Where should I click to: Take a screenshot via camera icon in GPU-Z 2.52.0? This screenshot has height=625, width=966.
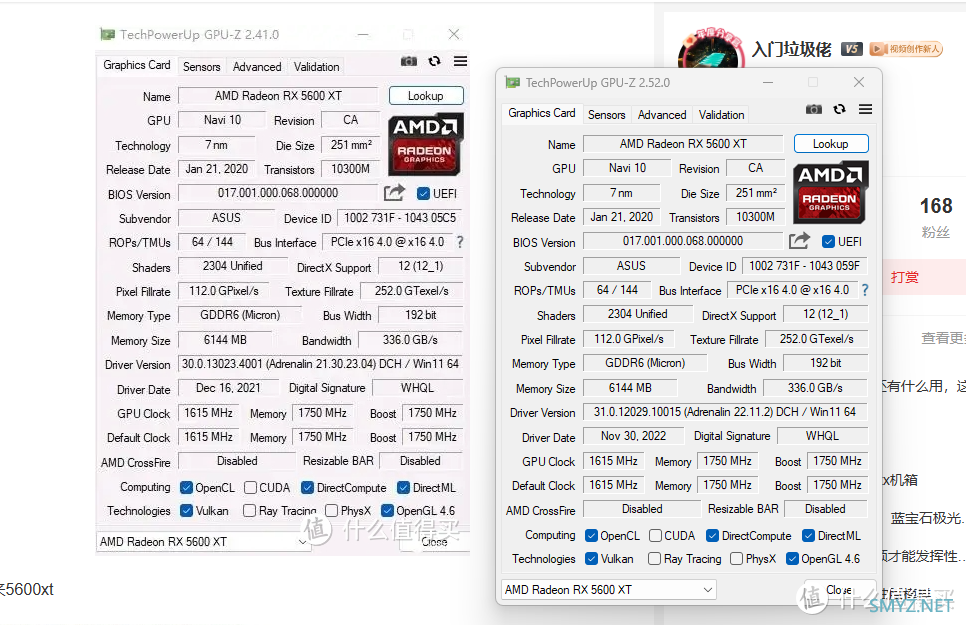814,109
